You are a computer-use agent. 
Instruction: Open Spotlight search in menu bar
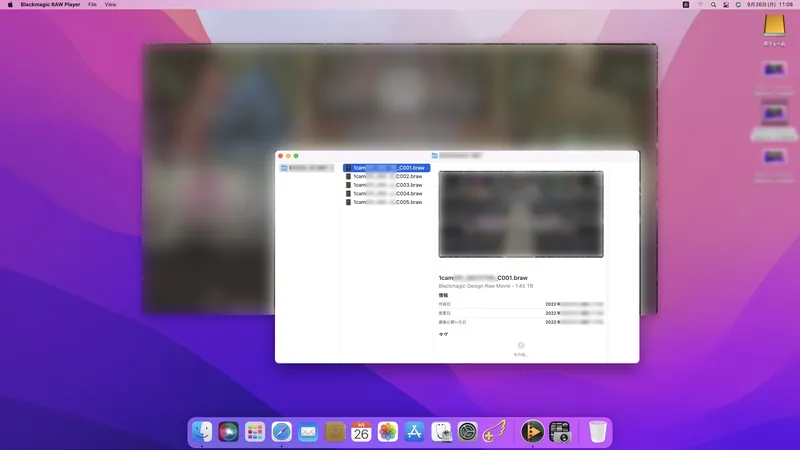715,5
